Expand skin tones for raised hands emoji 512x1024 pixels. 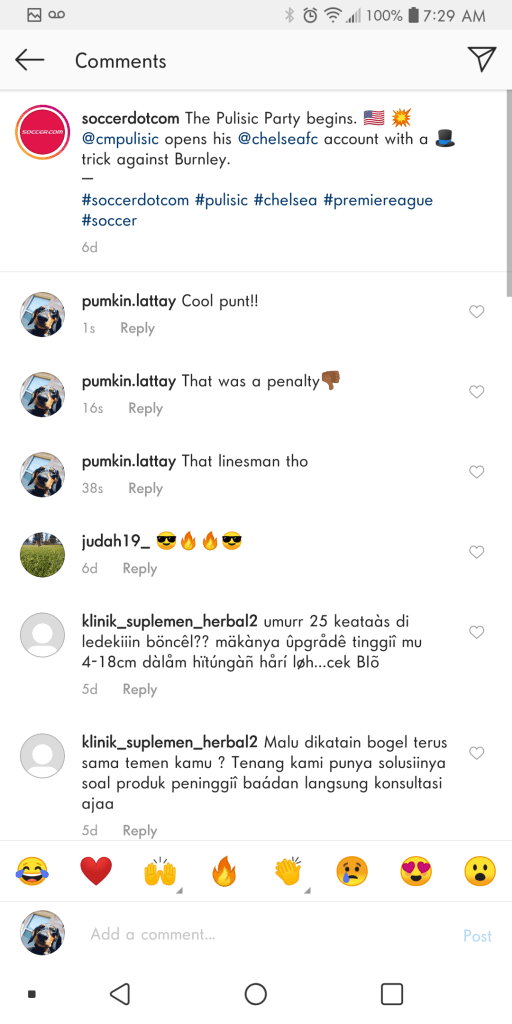(180, 890)
